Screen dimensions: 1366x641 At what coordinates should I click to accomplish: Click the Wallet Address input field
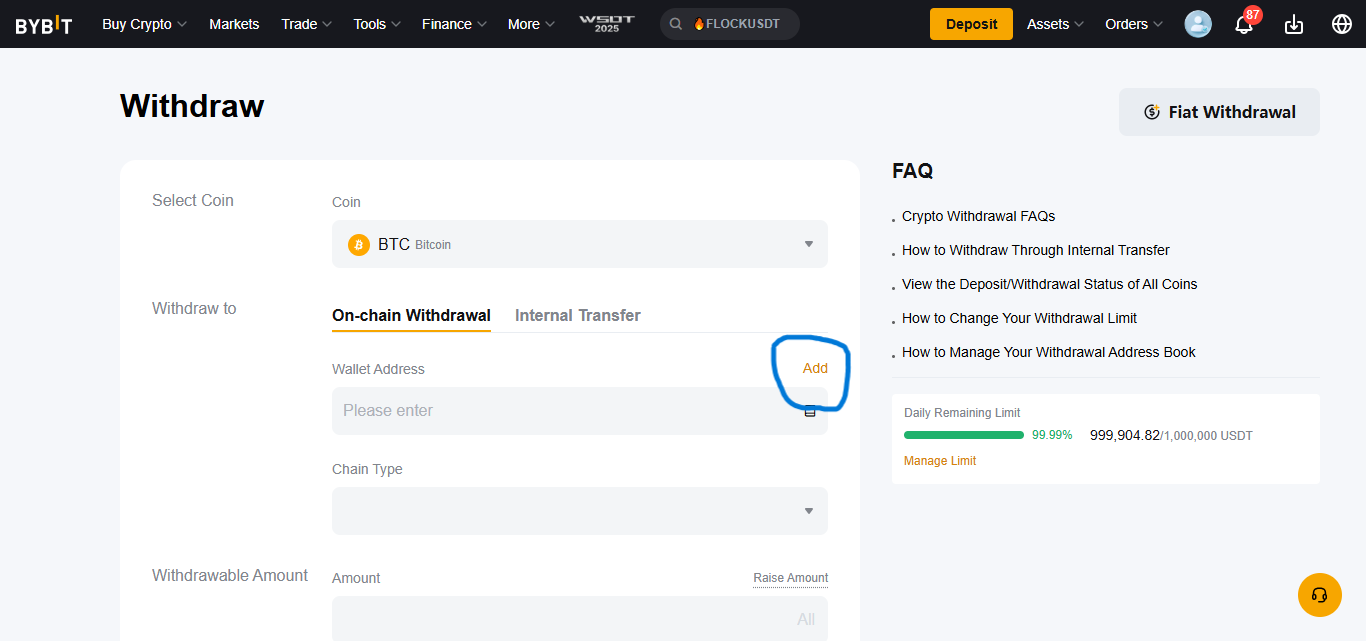(x=580, y=411)
